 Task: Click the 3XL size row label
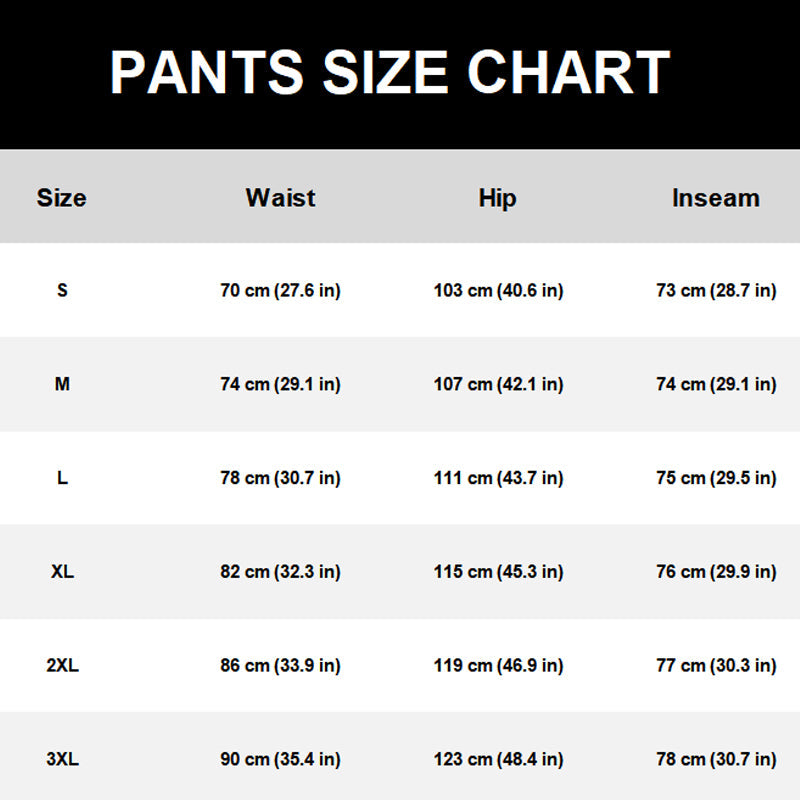point(62,760)
